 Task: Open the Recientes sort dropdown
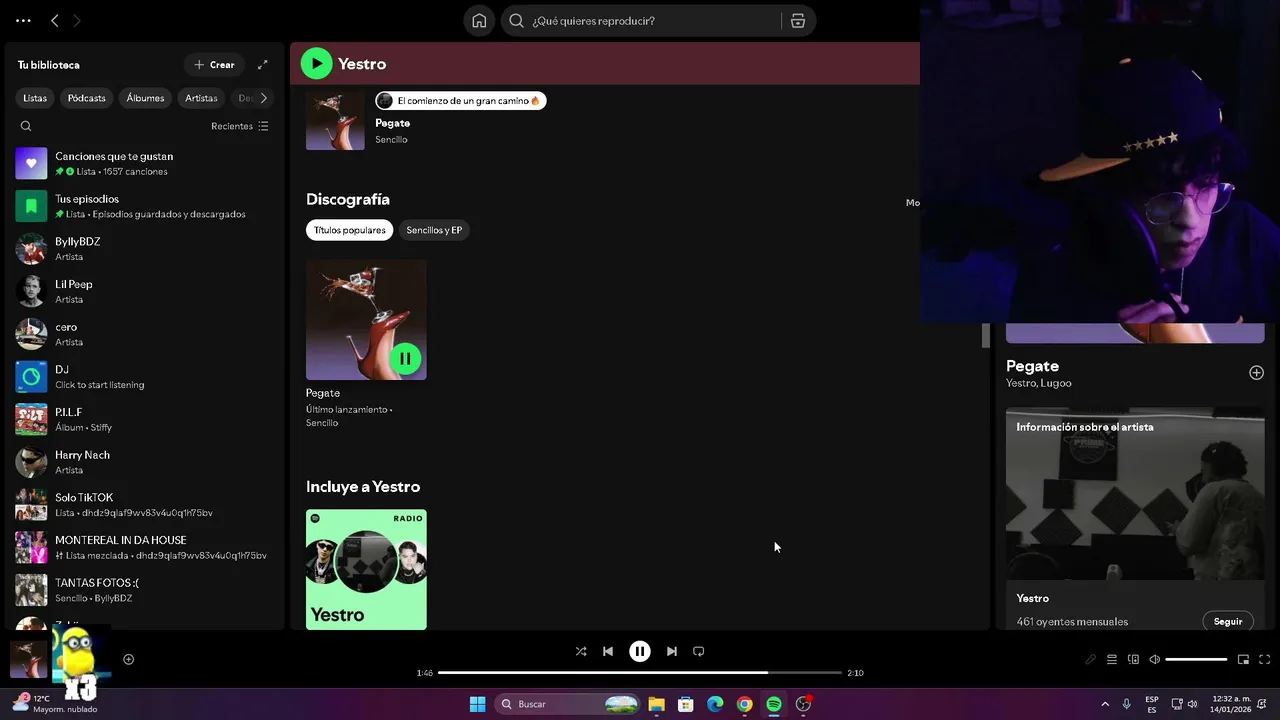tap(240, 126)
